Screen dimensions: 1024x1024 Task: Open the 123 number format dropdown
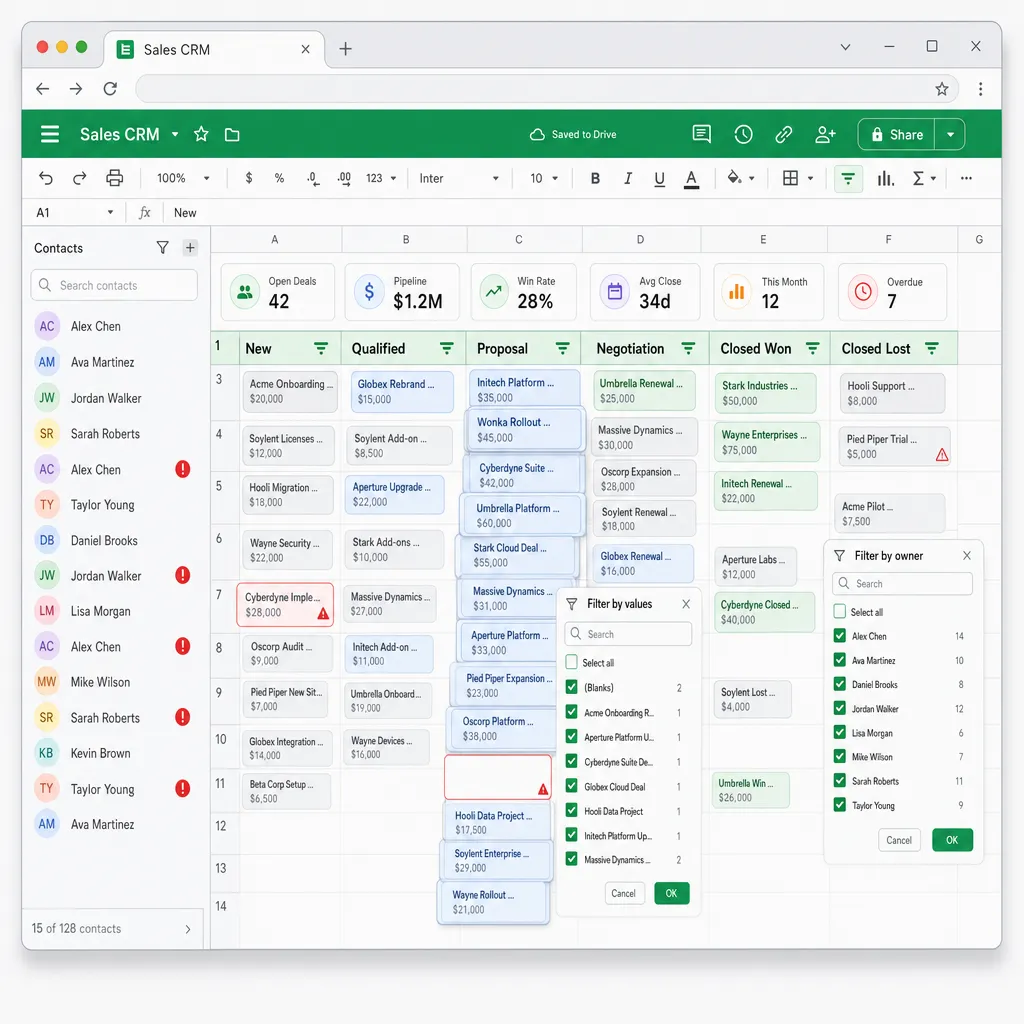pos(381,178)
